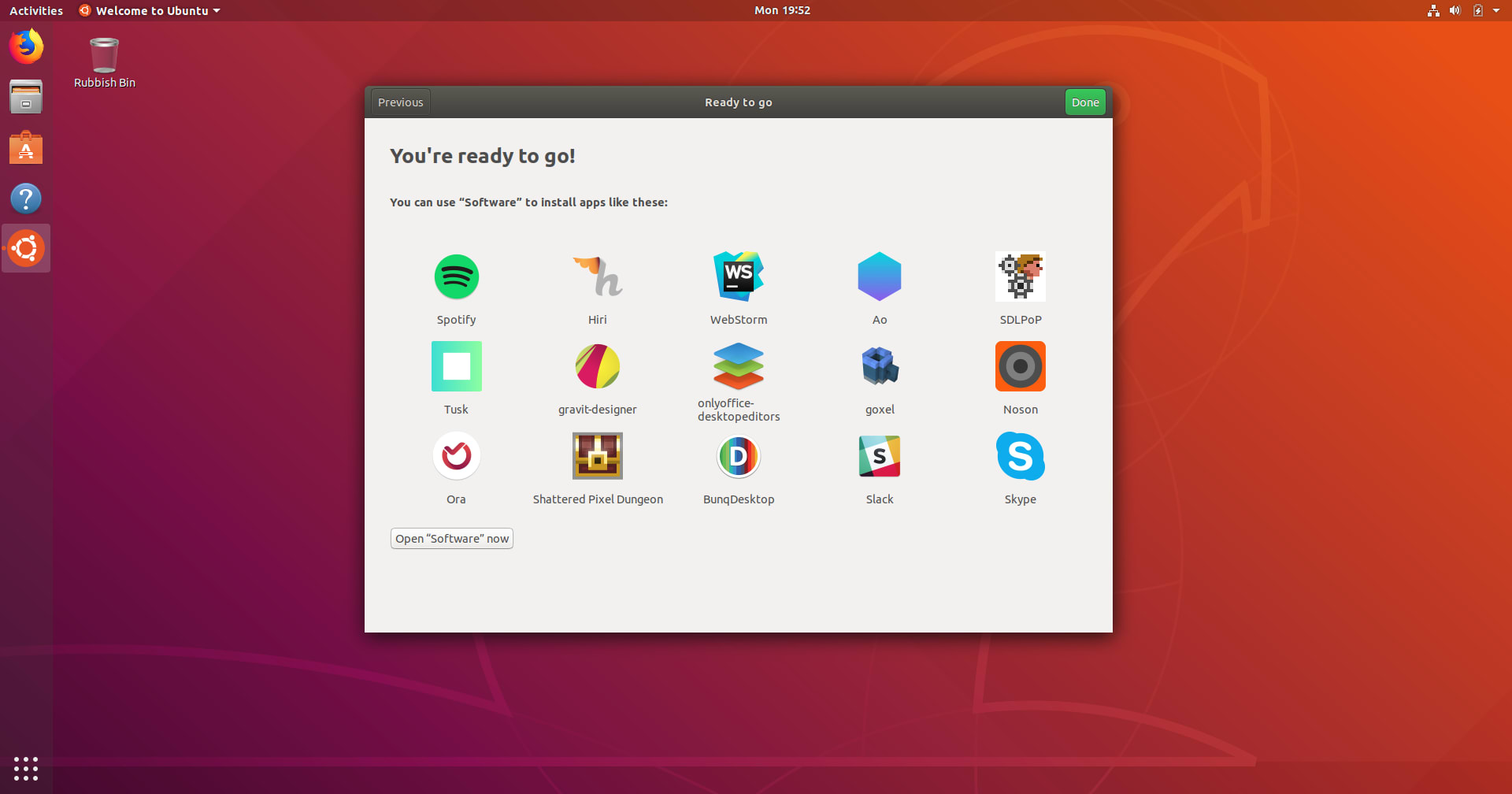Click the battery status icon
Image resolution: width=1512 pixels, height=794 pixels.
coord(1478,10)
